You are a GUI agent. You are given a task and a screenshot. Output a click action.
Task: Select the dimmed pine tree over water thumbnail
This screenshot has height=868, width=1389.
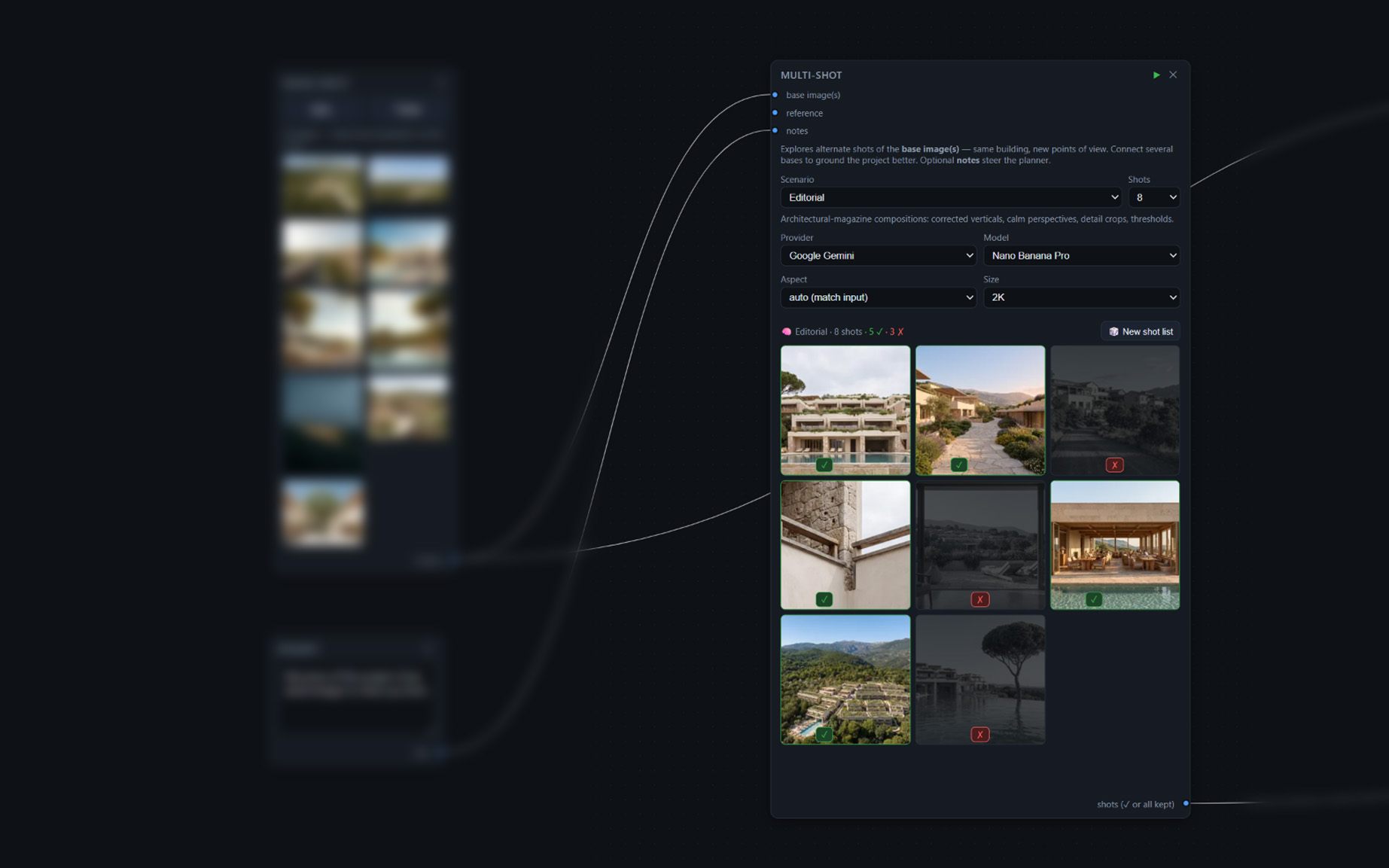coord(980,680)
